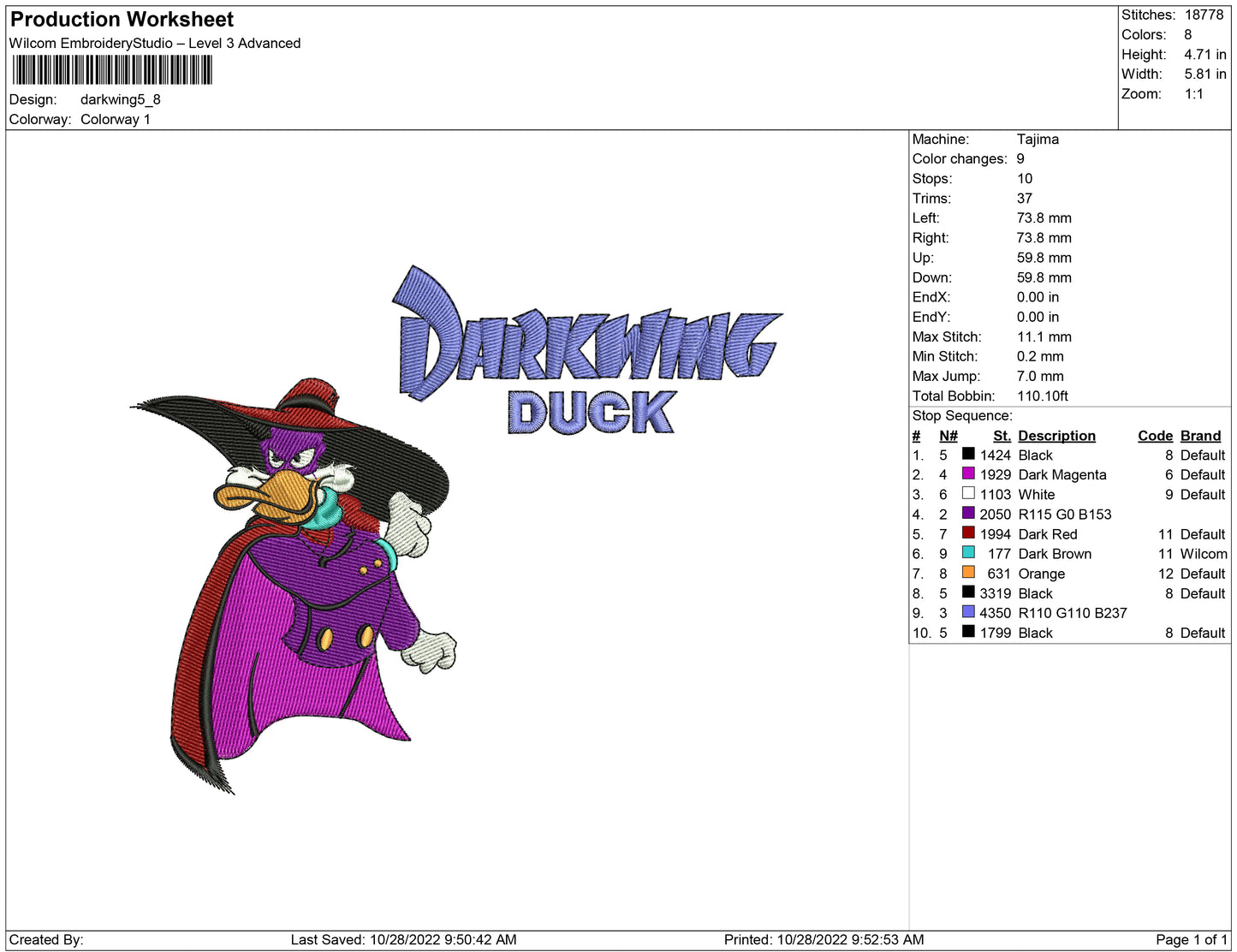Screen dimensions: 1237x952
Task: Pick the White swatch in stop 3
Action: click(968, 493)
